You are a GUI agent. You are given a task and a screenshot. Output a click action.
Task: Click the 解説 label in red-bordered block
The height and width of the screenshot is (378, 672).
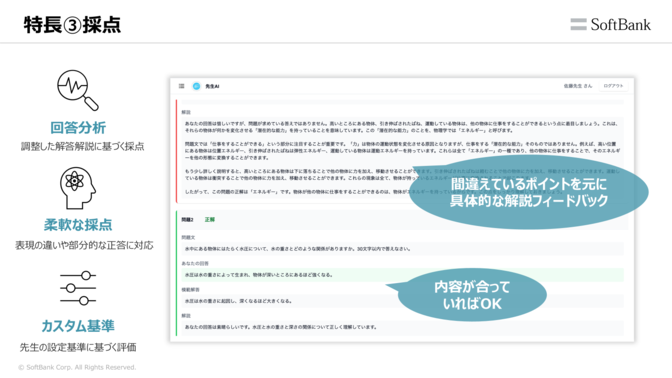tap(186, 112)
